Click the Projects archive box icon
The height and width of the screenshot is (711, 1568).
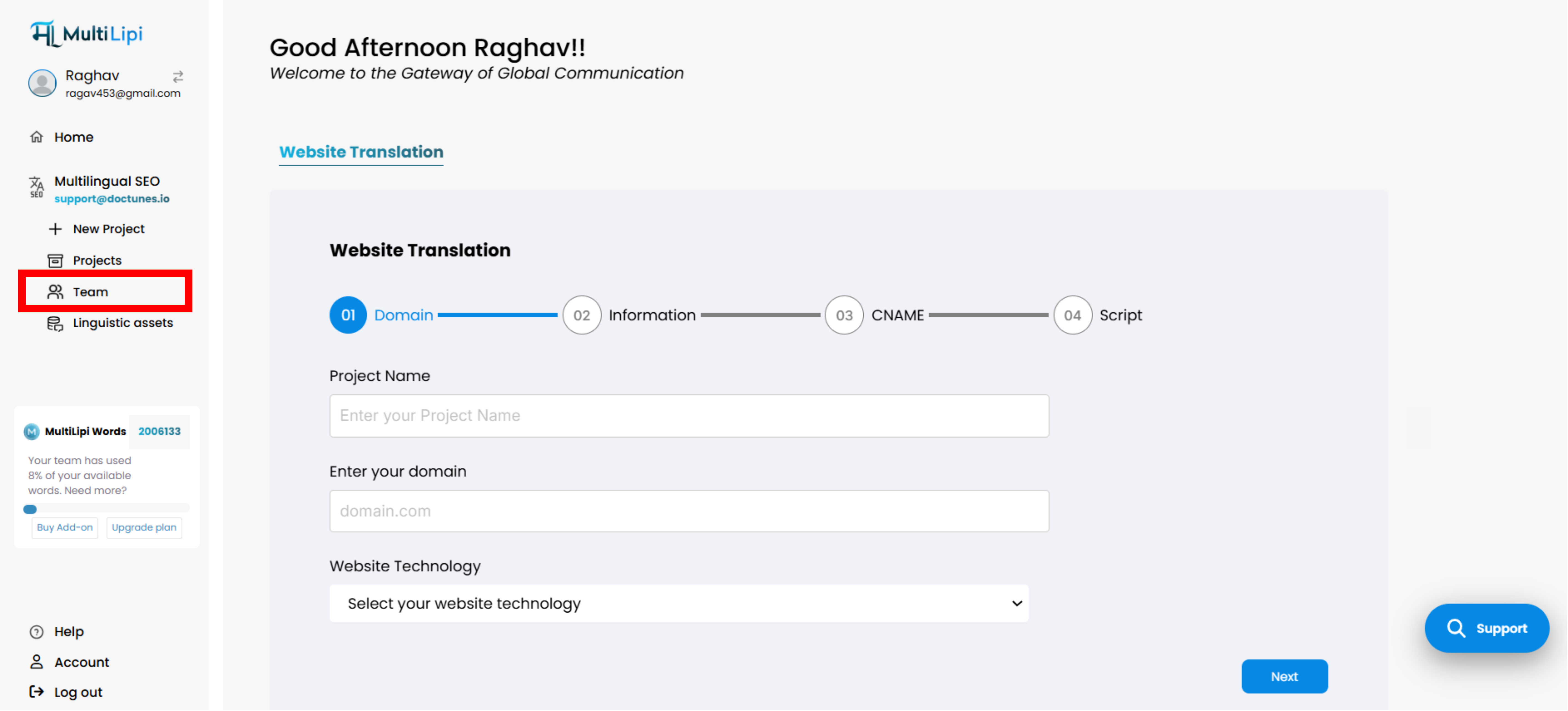coord(55,260)
